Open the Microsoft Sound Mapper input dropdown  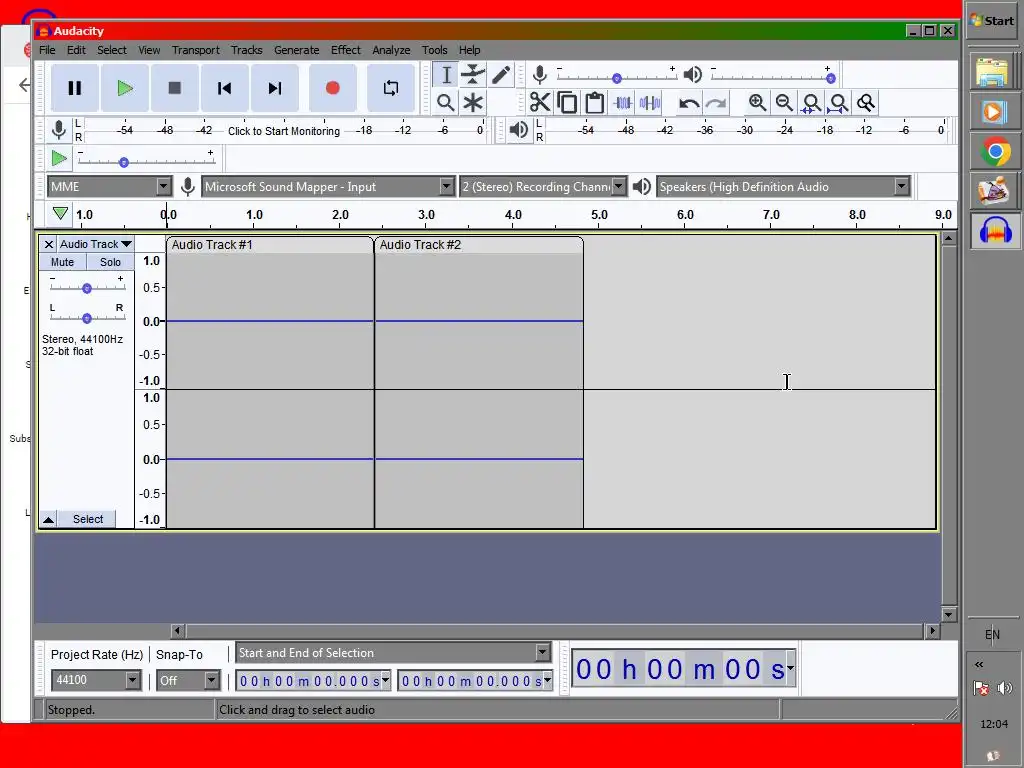(328, 187)
